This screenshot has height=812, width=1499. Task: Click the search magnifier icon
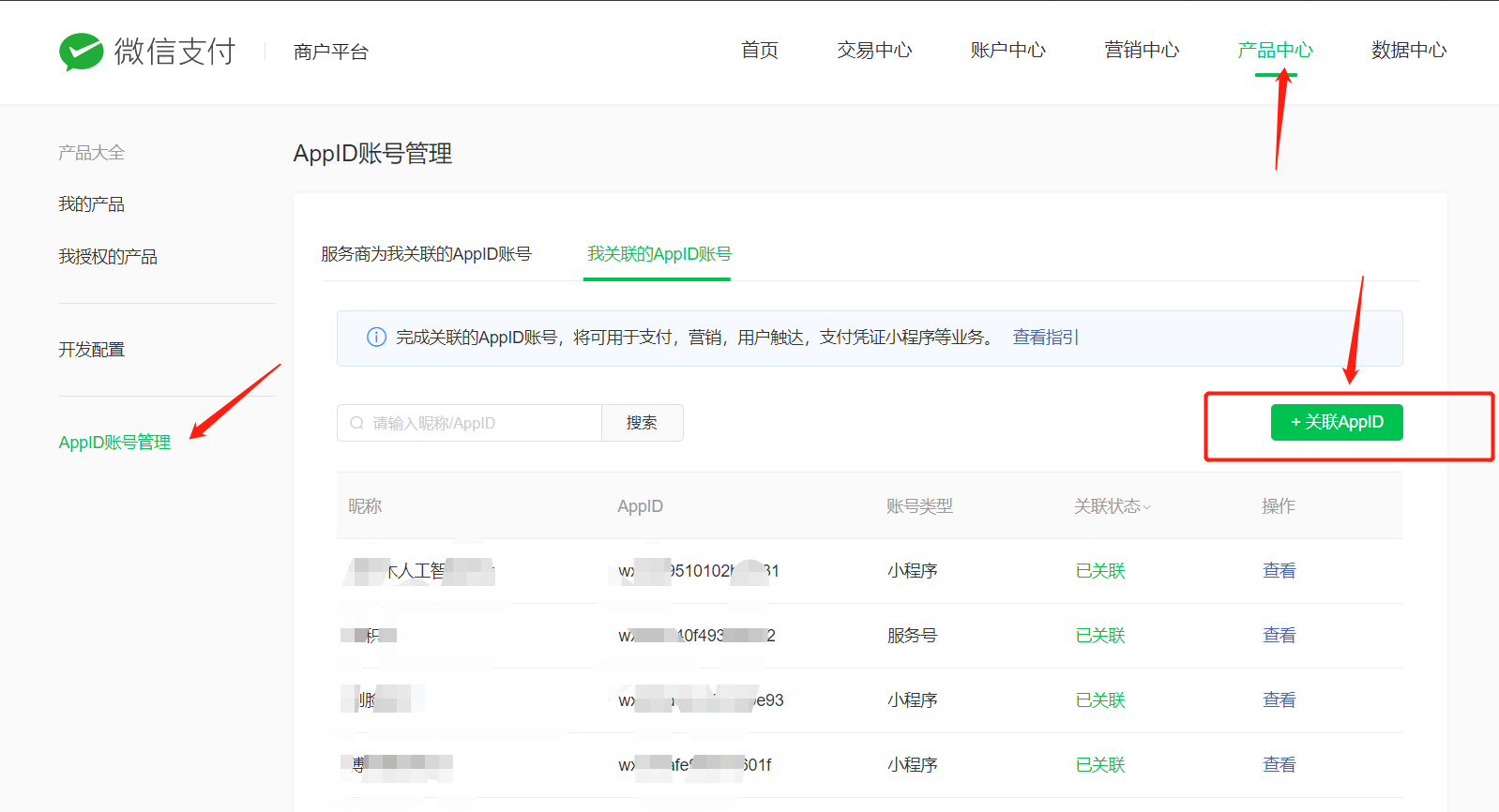pos(357,424)
